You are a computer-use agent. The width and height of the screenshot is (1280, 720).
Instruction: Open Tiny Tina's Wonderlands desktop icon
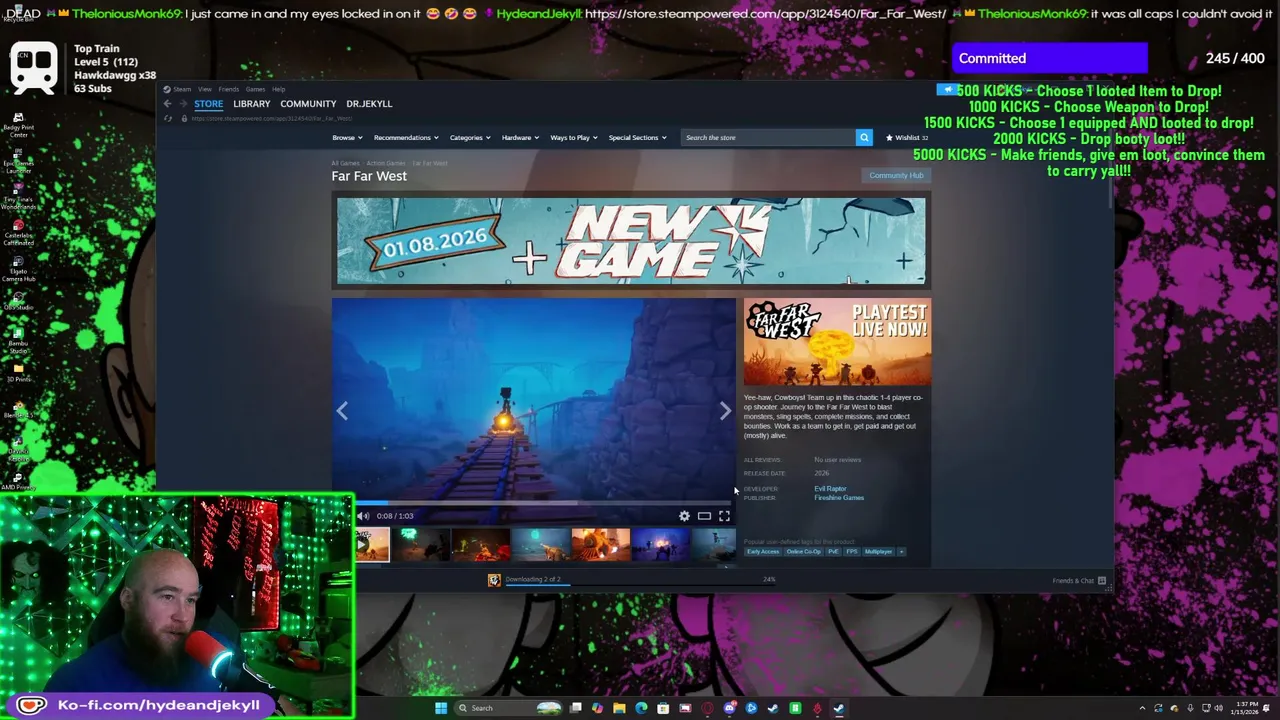coord(18,196)
